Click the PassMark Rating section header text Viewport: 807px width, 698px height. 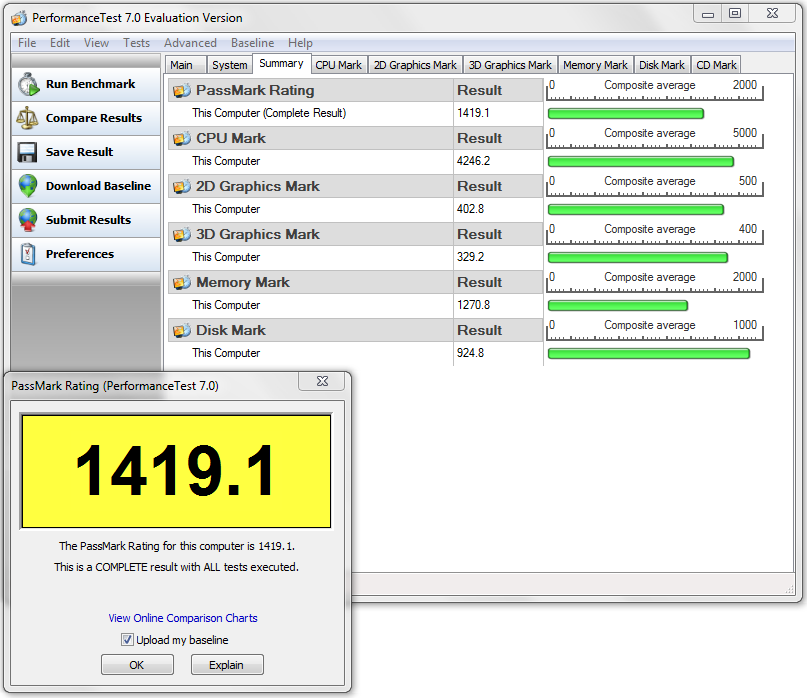pos(255,91)
